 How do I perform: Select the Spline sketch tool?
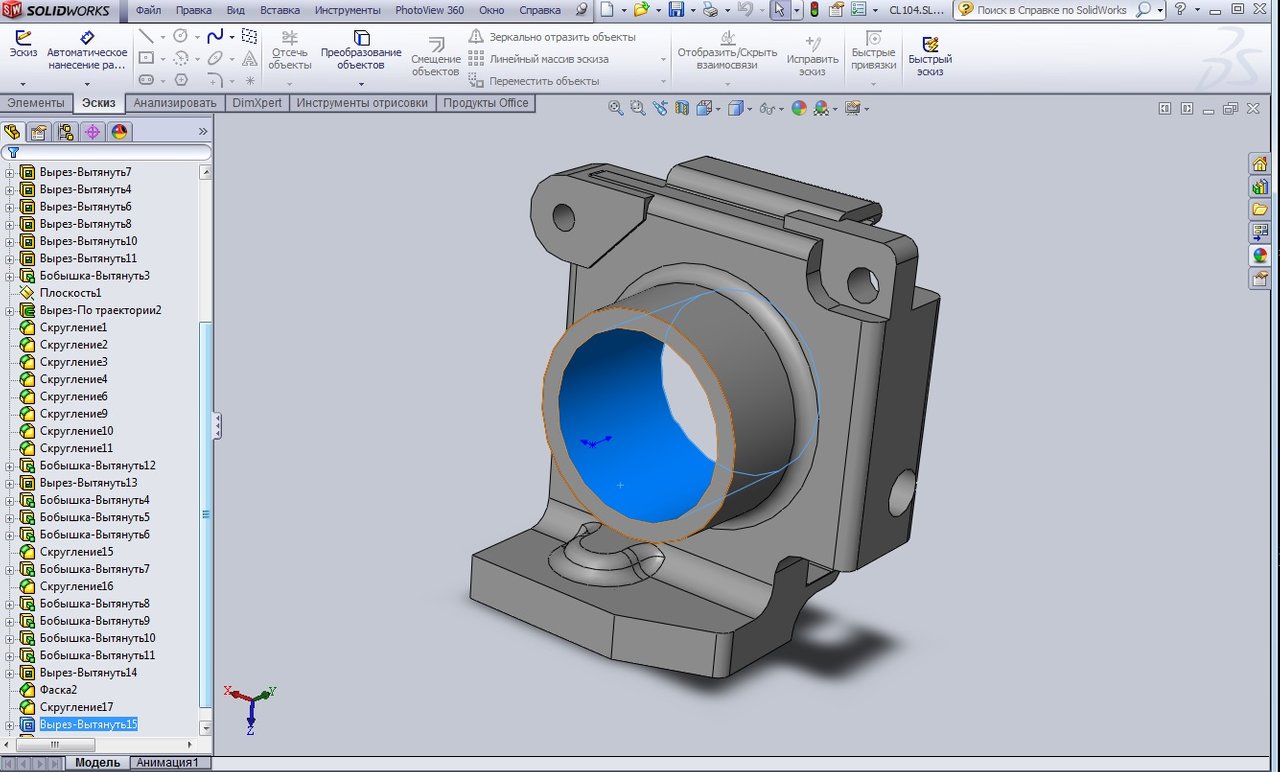(x=215, y=36)
